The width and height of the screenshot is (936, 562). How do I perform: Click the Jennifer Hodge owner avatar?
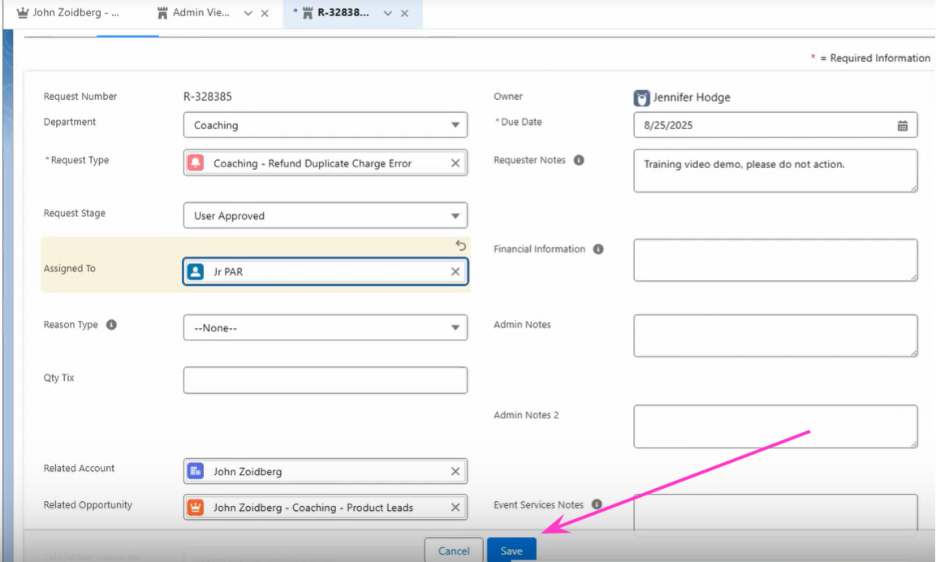click(642, 97)
